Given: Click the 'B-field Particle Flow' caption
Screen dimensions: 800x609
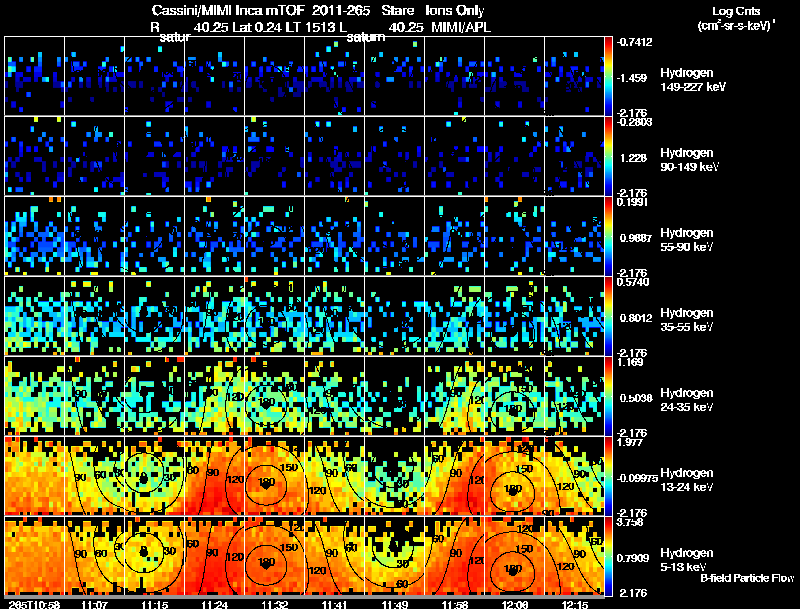Looking at the screenshot, I should tap(747, 578).
